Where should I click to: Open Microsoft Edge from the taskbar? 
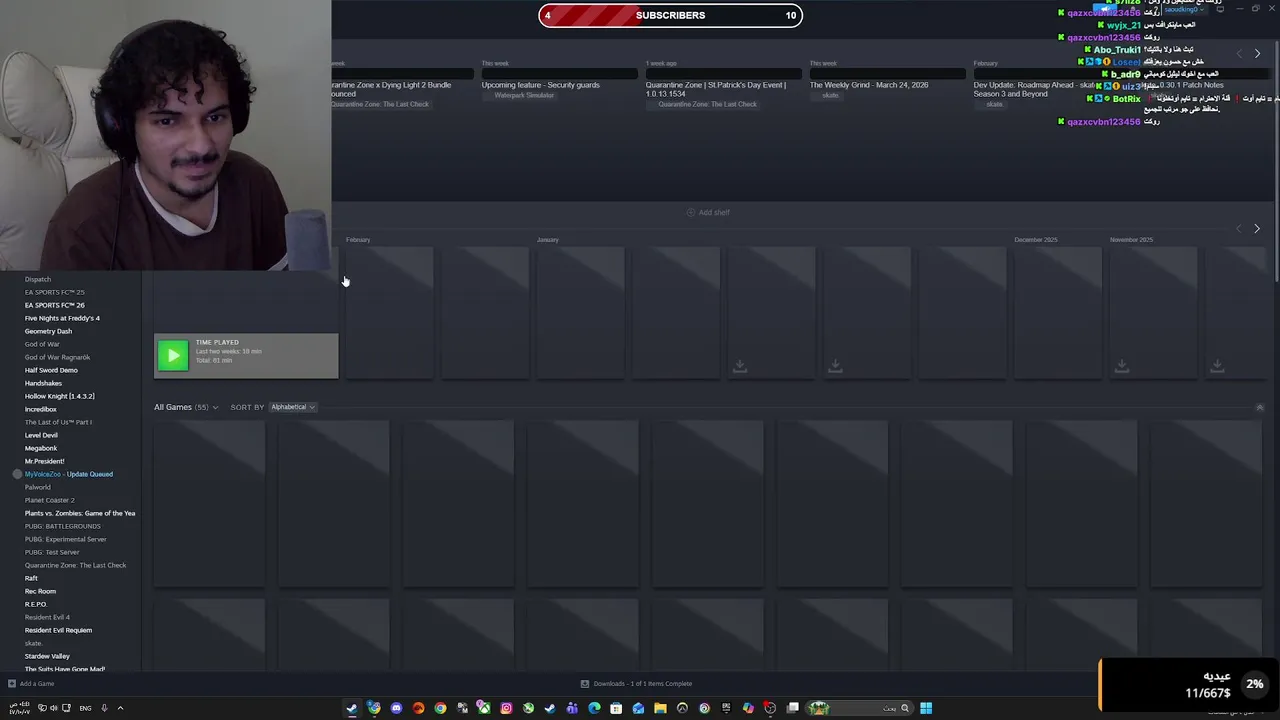pos(594,708)
